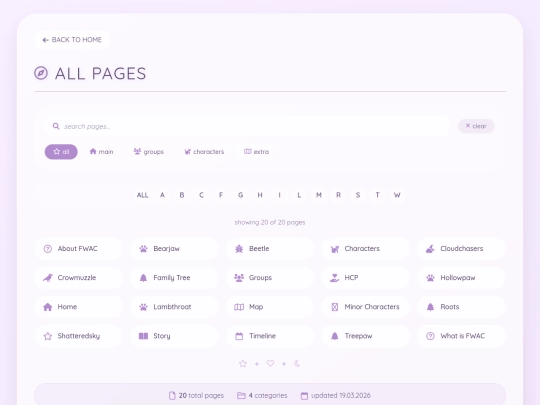This screenshot has width=540, height=405.
Task: Filter pages by 'groups' category
Action: tap(149, 152)
